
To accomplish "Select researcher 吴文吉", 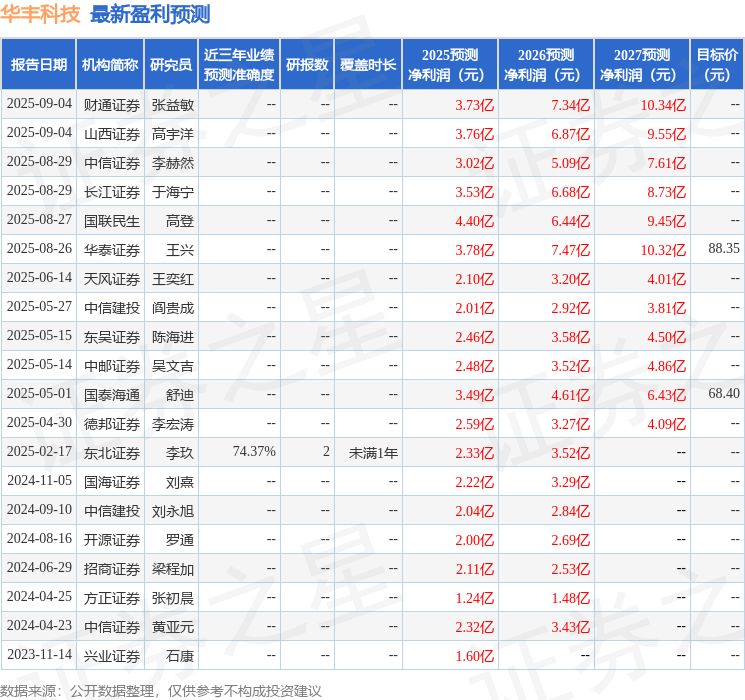I will 173,366.
